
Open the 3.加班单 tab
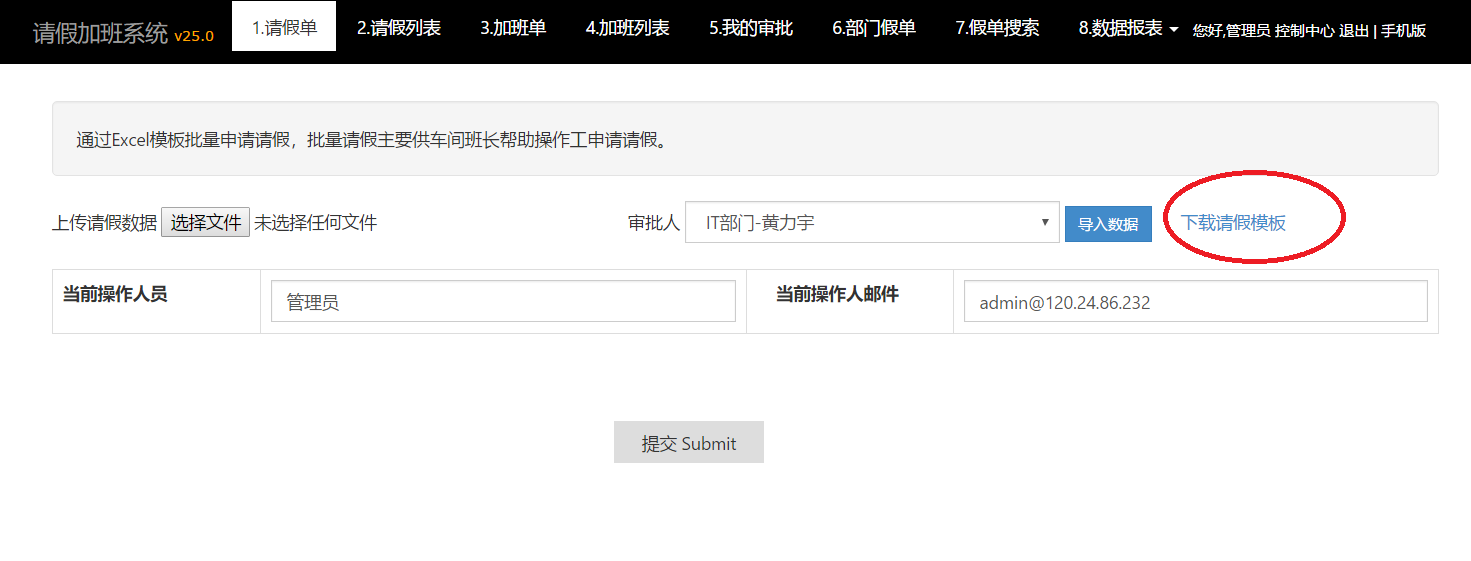[512, 28]
